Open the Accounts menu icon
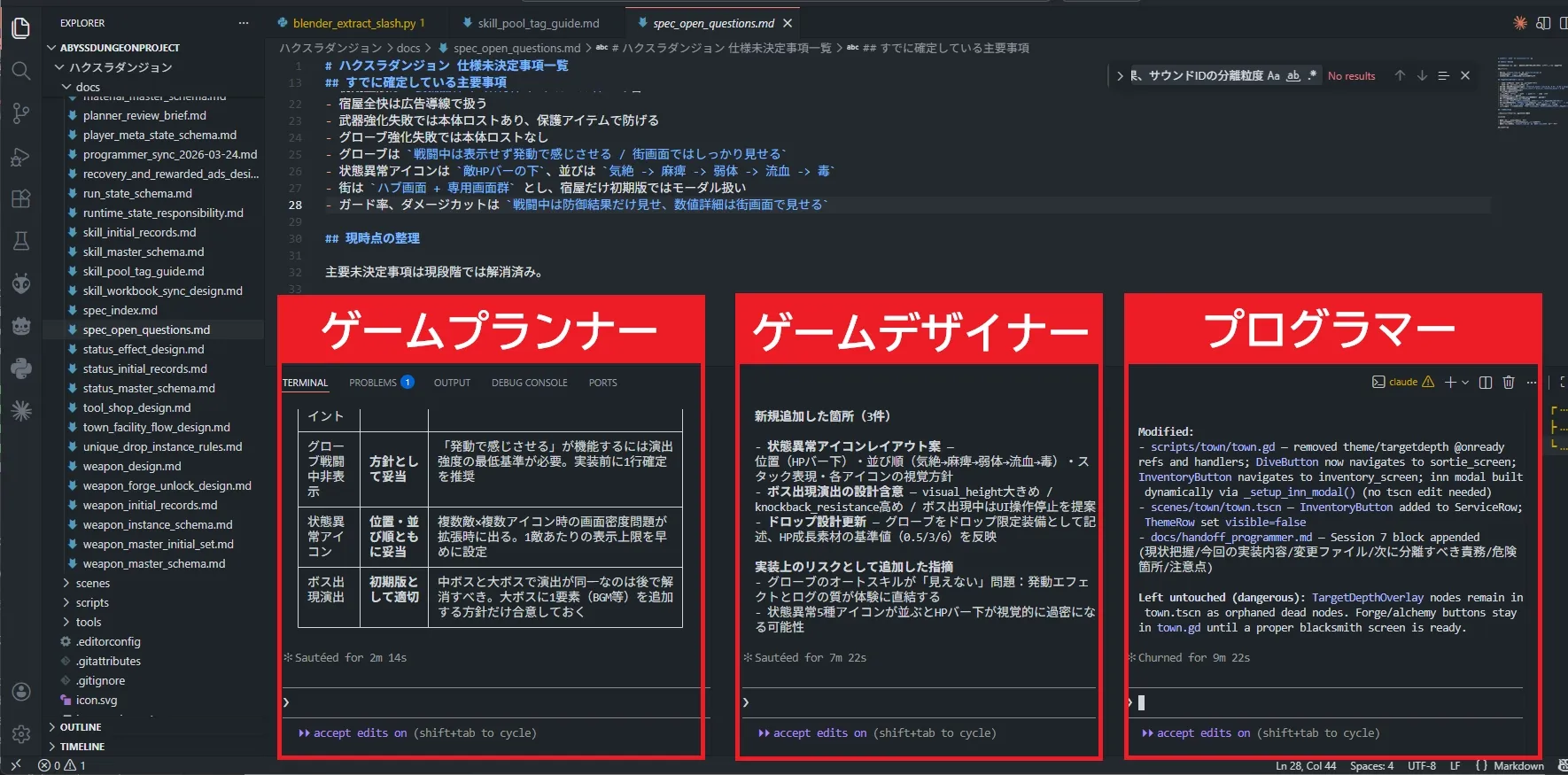1568x775 pixels. (x=21, y=692)
